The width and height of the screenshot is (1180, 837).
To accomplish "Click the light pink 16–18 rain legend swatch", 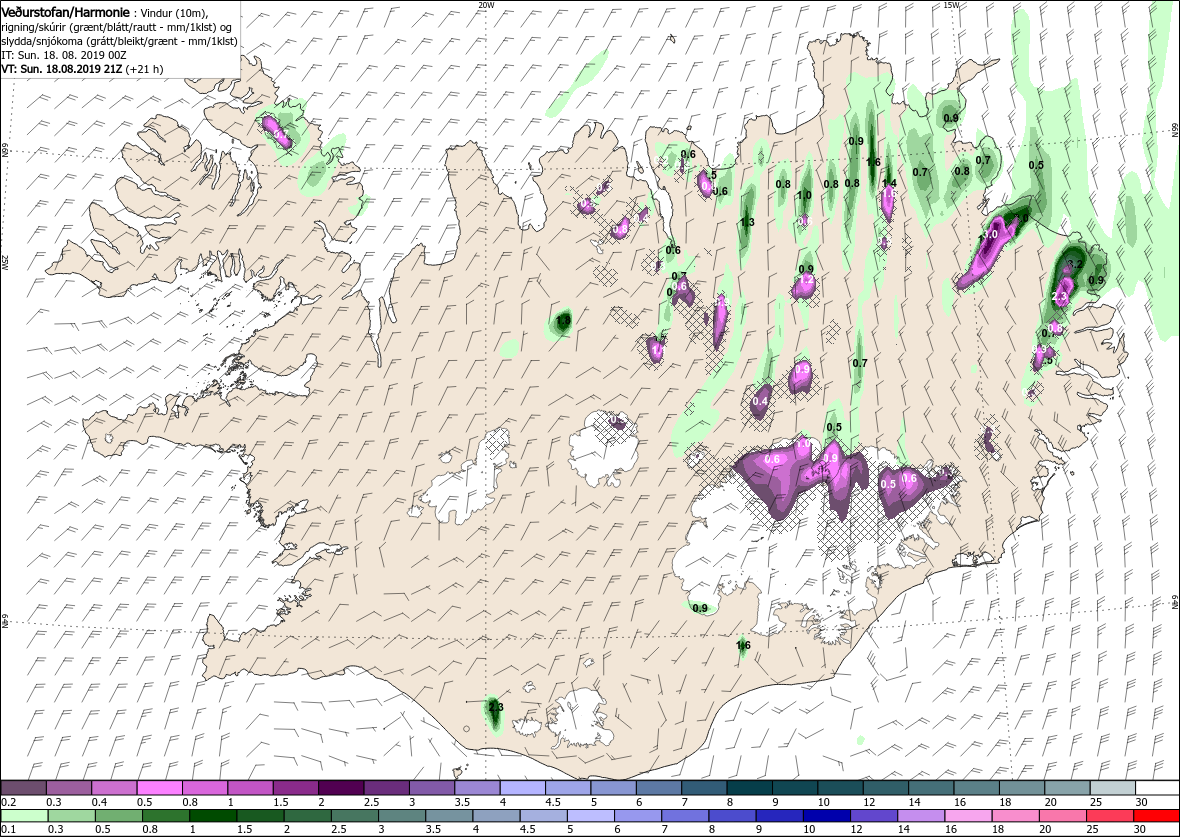I will [968, 817].
